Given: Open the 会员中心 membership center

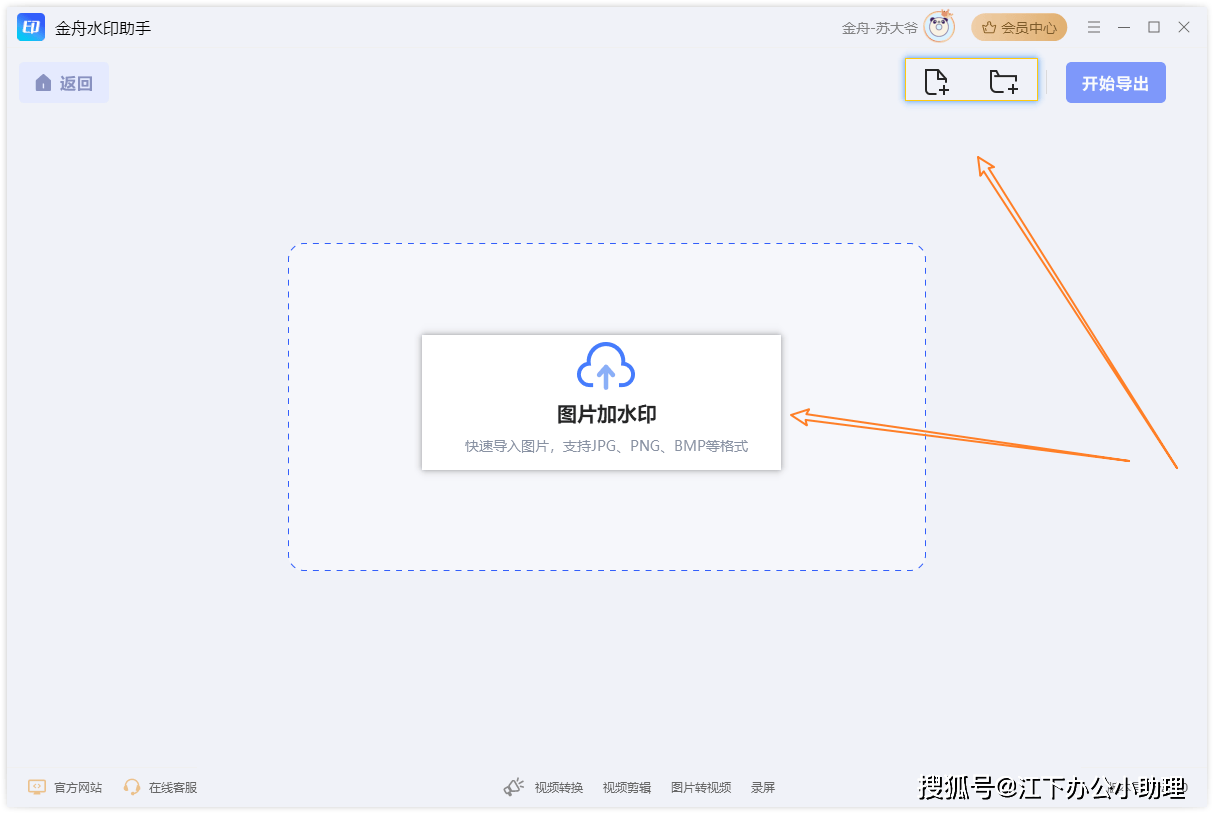Looking at the screenshot, I should coord(1019,28).
